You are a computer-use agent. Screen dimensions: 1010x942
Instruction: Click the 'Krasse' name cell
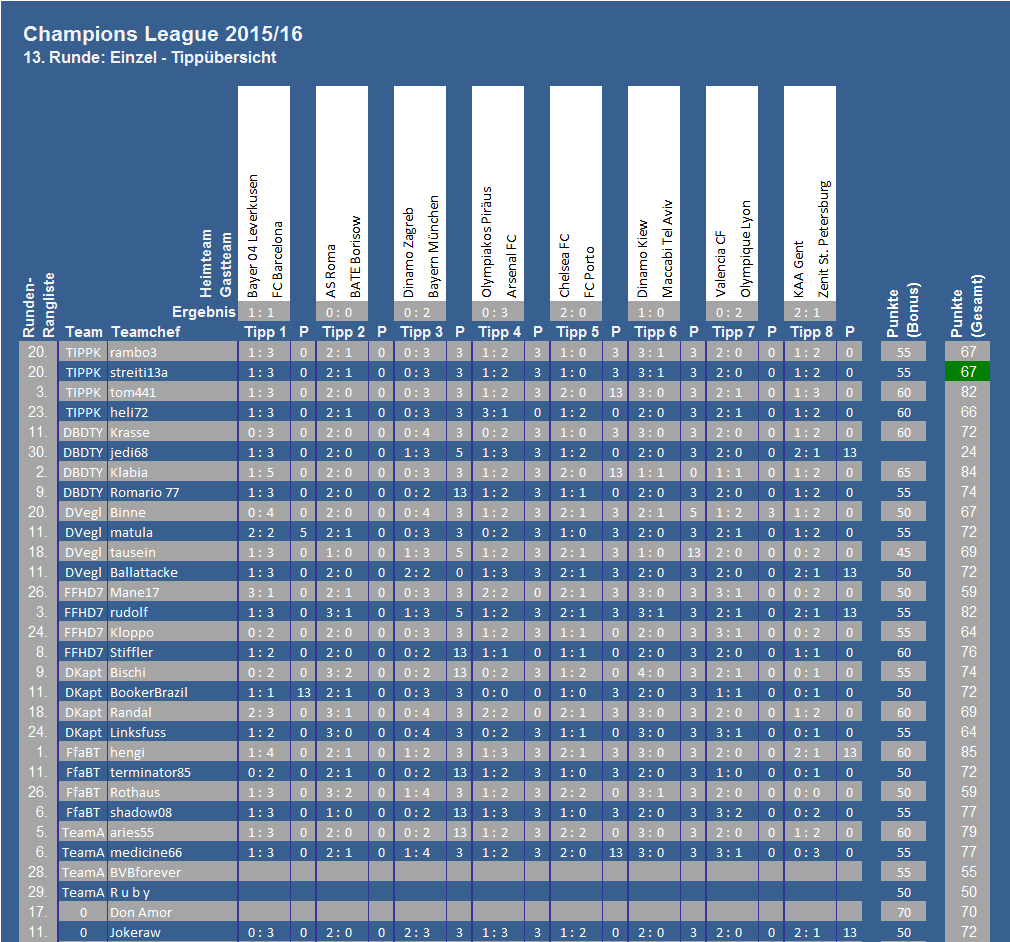click(x=173, y=432)
